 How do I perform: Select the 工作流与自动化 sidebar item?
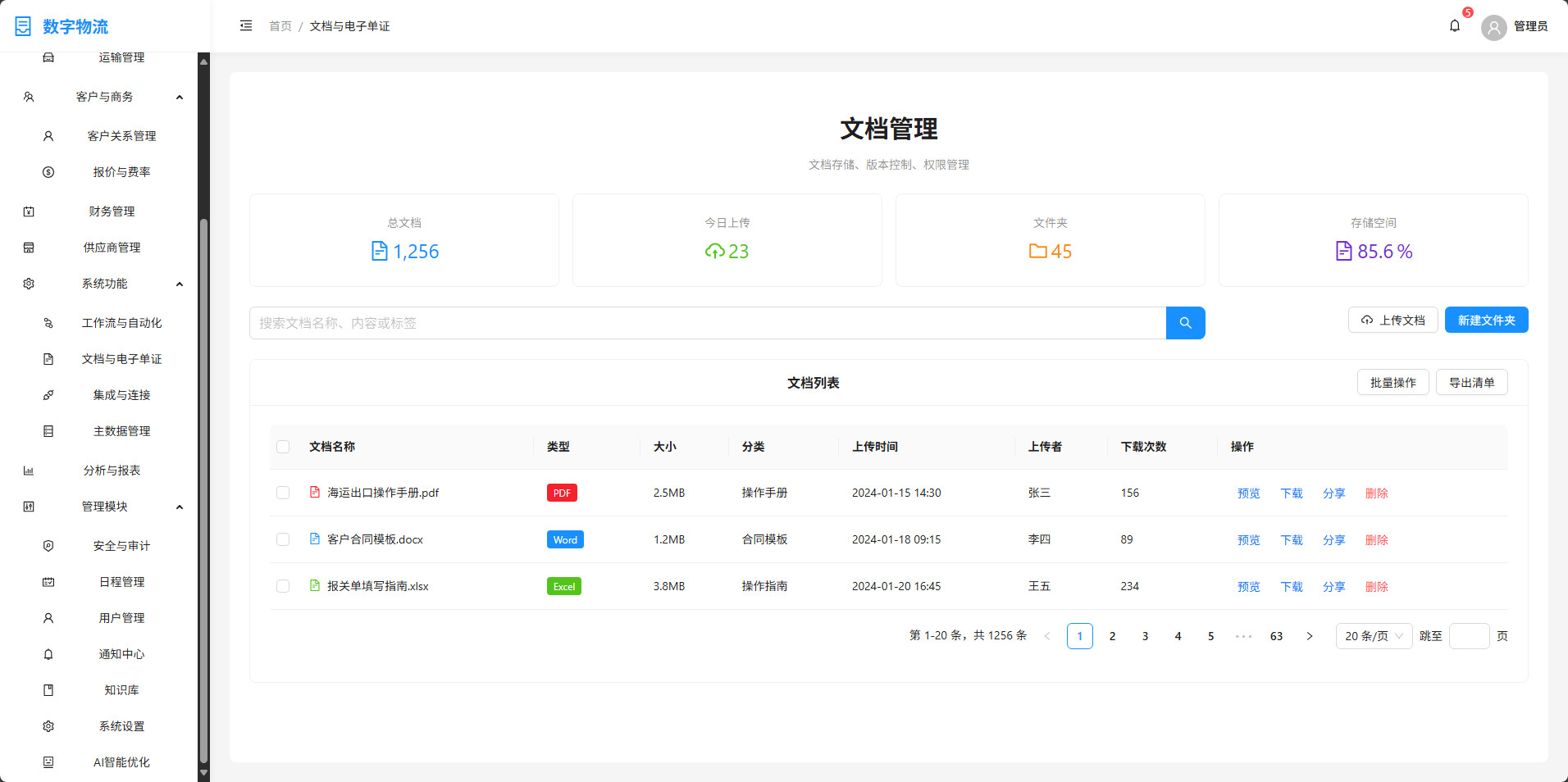coord(121,322)
